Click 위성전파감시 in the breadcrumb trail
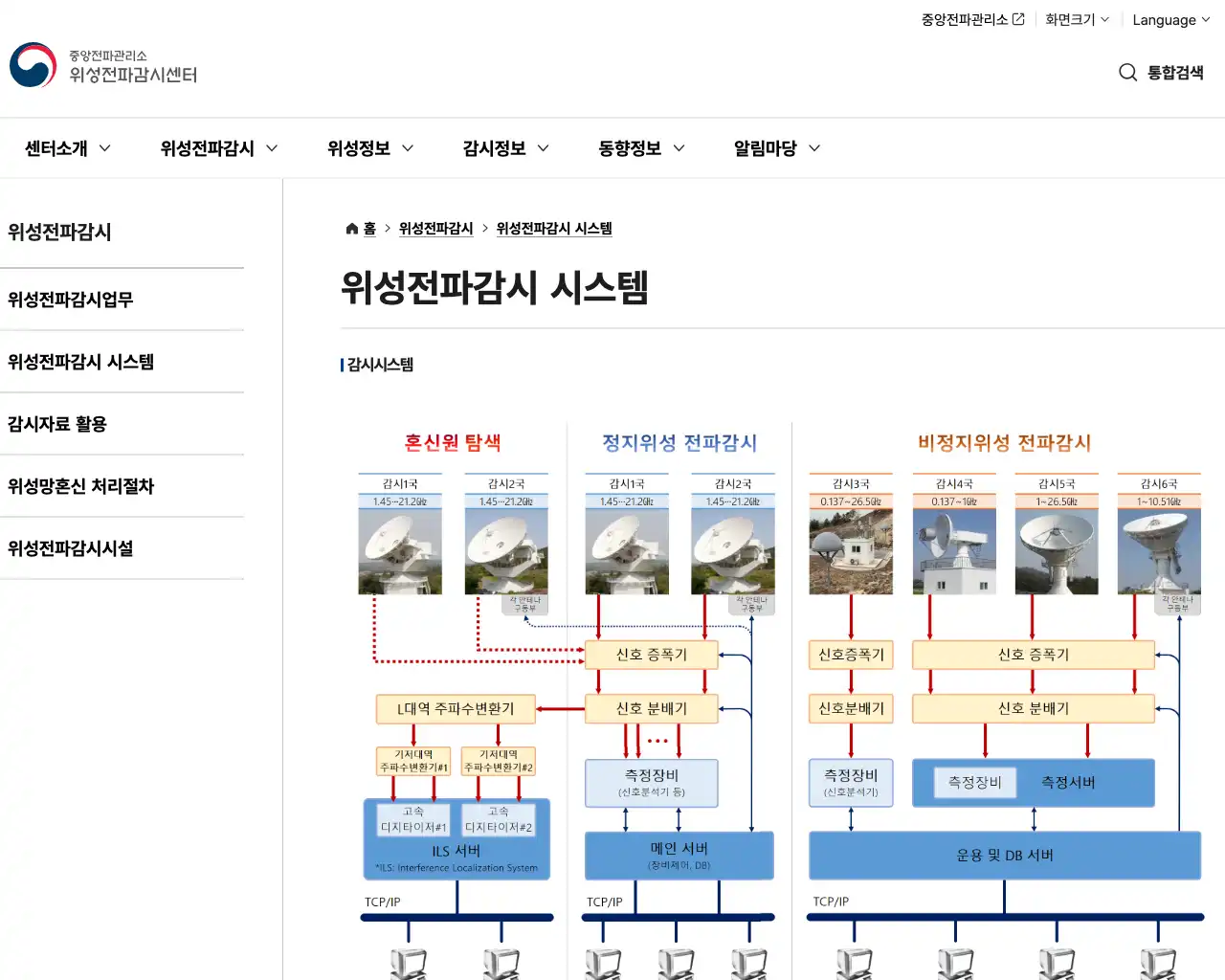 [434, 229]
